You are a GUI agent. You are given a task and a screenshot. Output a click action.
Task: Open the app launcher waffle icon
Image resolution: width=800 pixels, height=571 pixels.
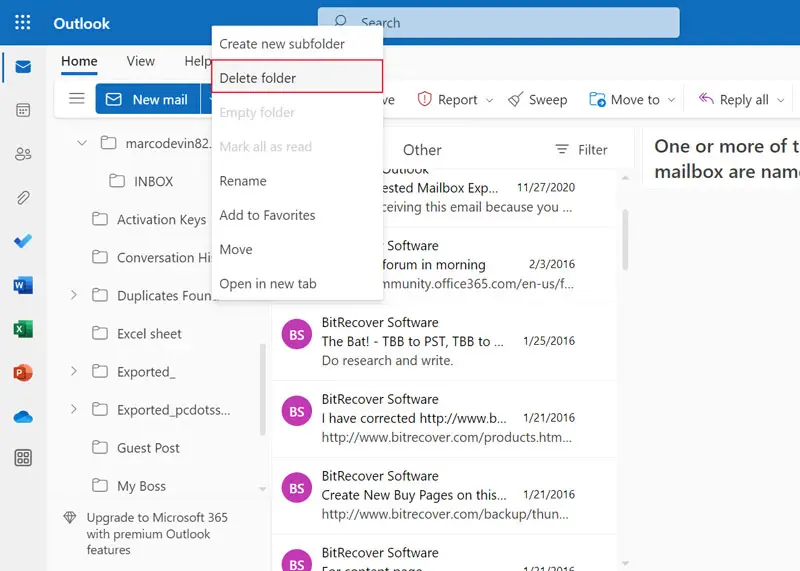coord(23,22)
